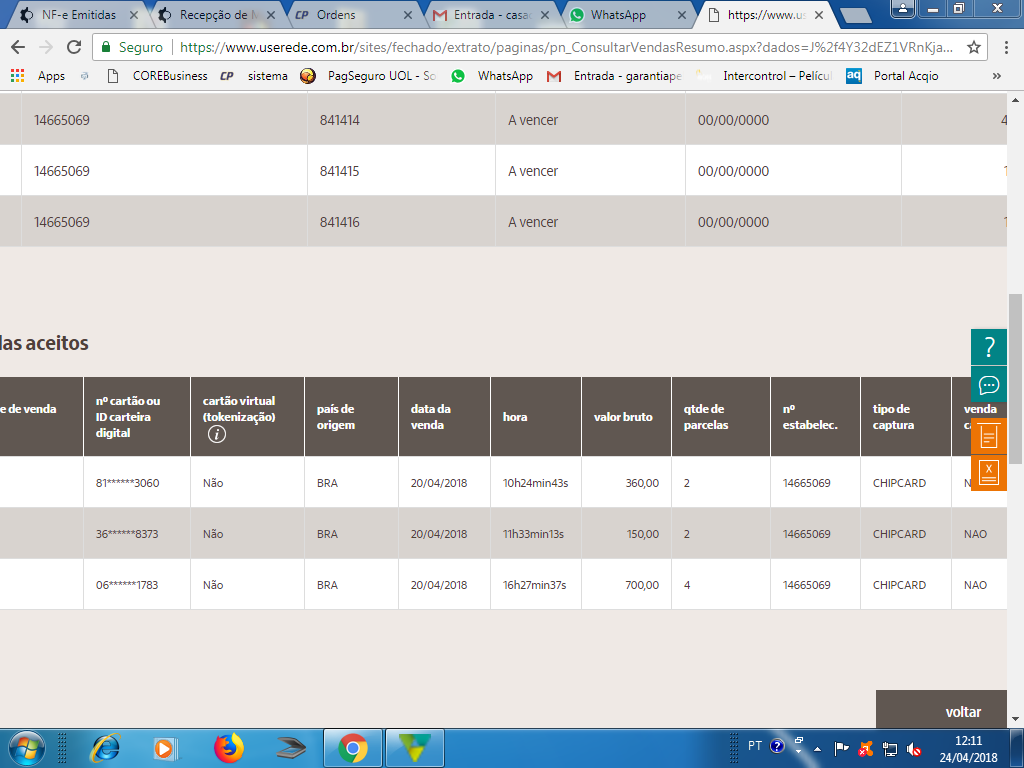Viewport: 1024px width, 768px height.
Task: Expand the bookmarks bar overflow chevron
Action: coord(996,76)
